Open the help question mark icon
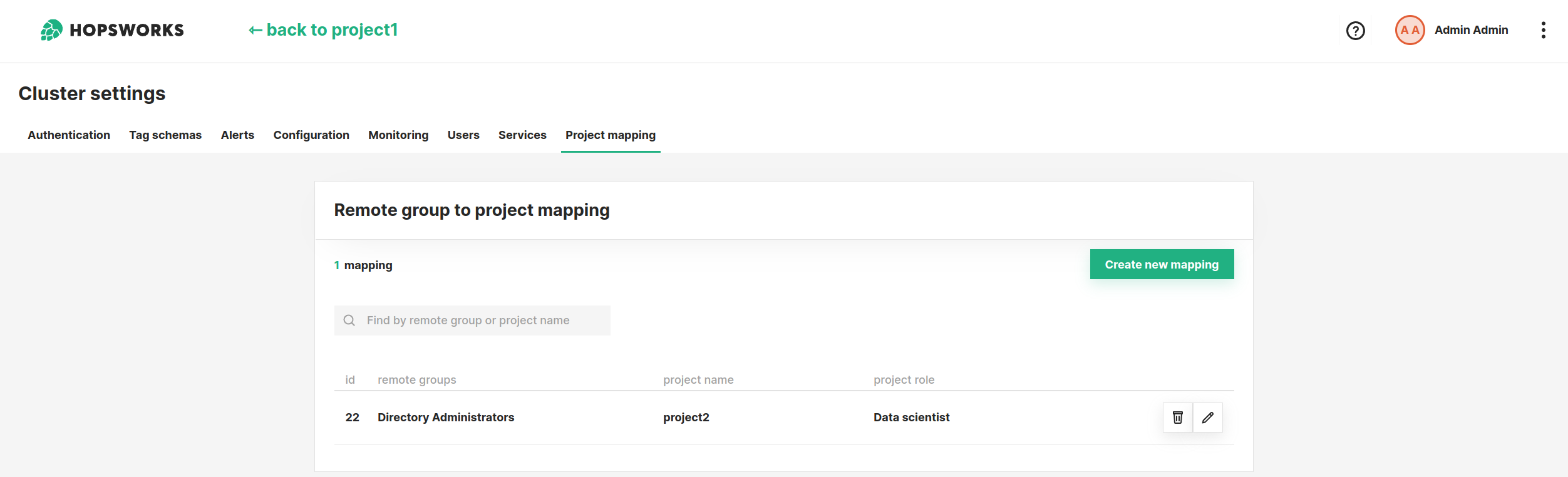 [1356, 31]
